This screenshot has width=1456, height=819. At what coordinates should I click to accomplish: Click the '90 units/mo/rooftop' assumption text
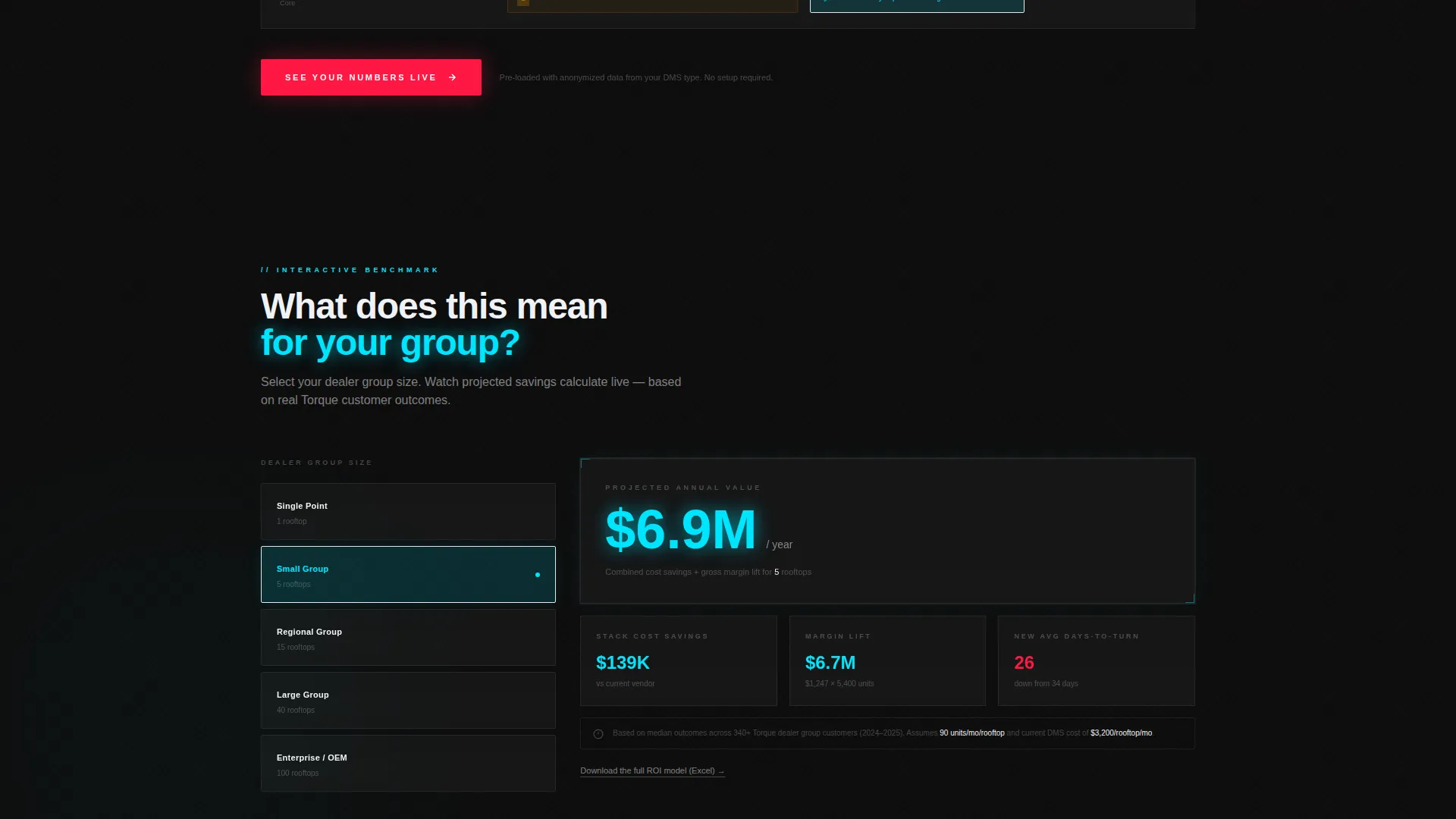pos(971,733)
